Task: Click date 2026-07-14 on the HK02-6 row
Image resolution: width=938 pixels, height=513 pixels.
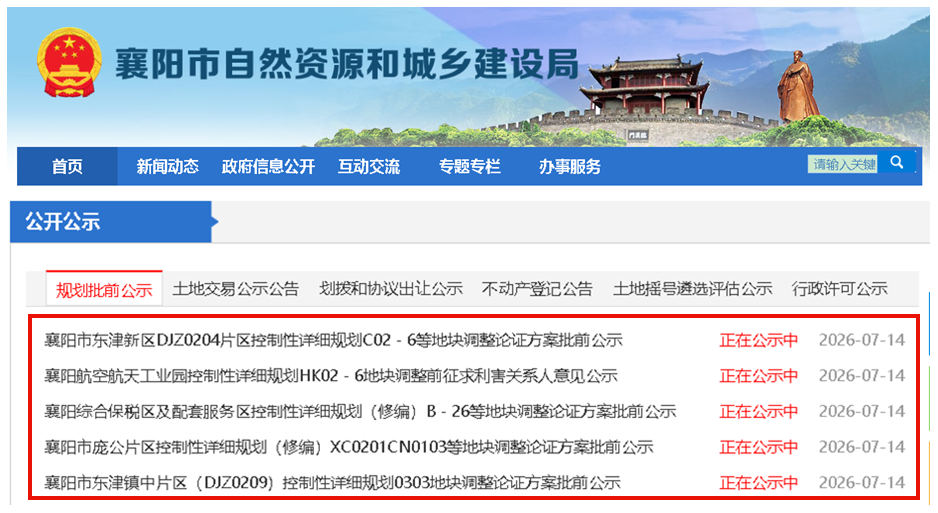Action: 862,376
